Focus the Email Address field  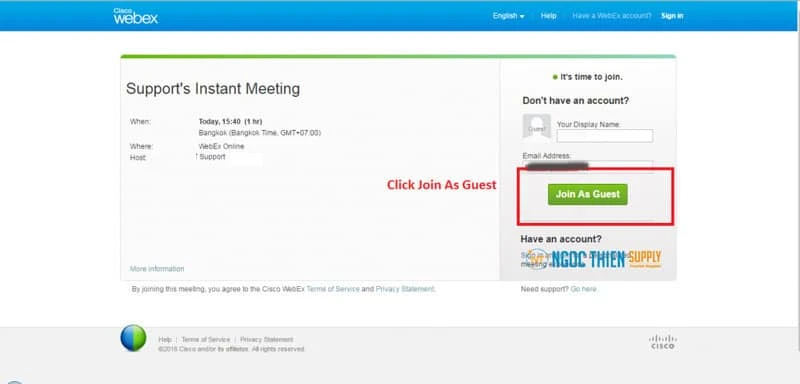click(588, 166)
